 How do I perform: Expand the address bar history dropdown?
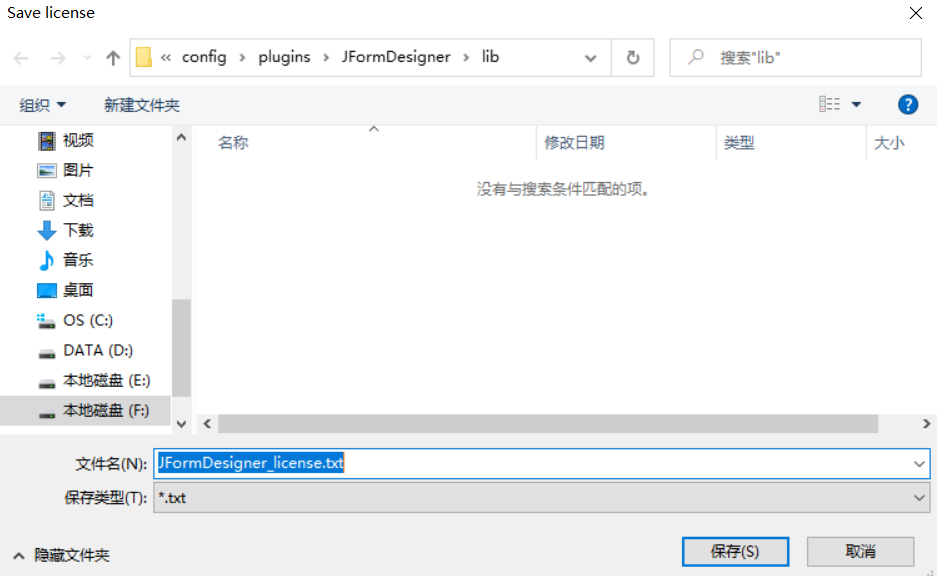coord(590,58)
